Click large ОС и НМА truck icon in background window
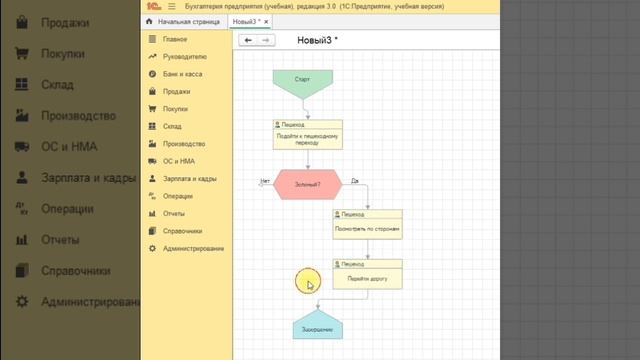This screenshot has width=640, height=360. (22, 147)
